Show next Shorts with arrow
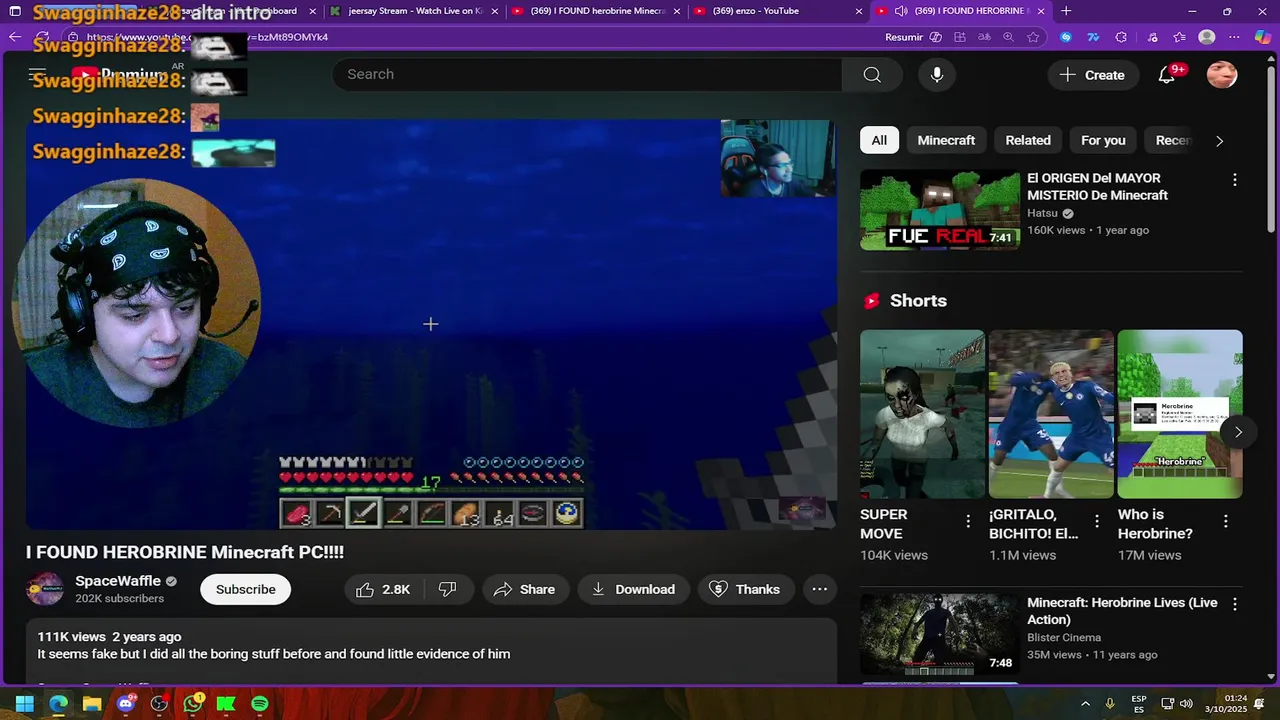This screenshot has height=720, width=1280. pyautogui.click(x=1238, y=432)
